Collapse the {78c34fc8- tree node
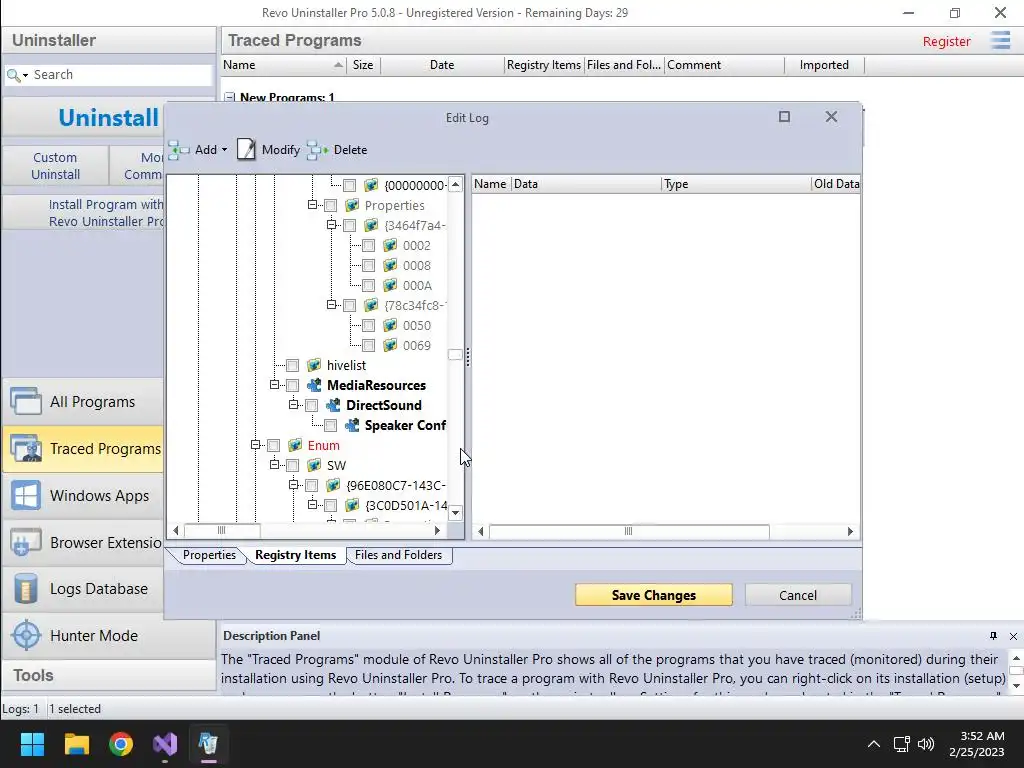This screenshot has height=768, width=1024. coord(331,304)
